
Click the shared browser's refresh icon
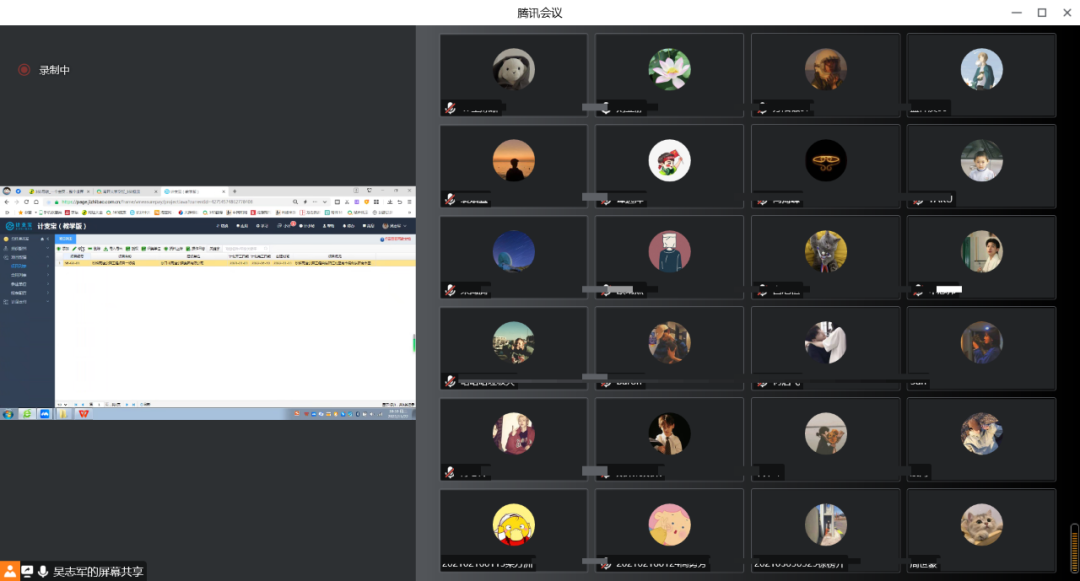pos(26,202)
